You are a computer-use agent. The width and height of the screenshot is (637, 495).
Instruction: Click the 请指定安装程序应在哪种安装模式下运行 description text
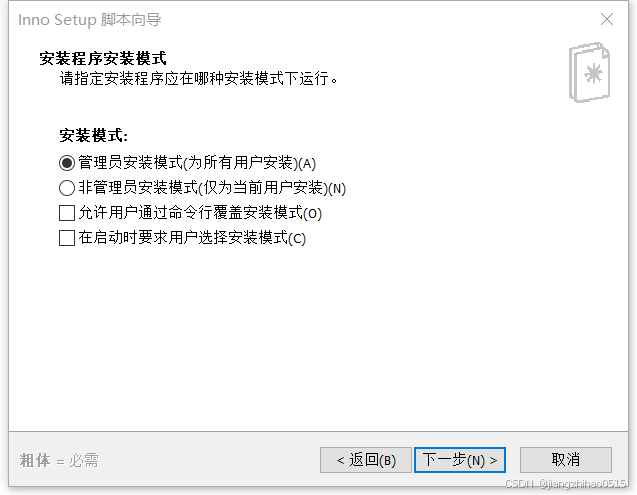pos(199,78)
